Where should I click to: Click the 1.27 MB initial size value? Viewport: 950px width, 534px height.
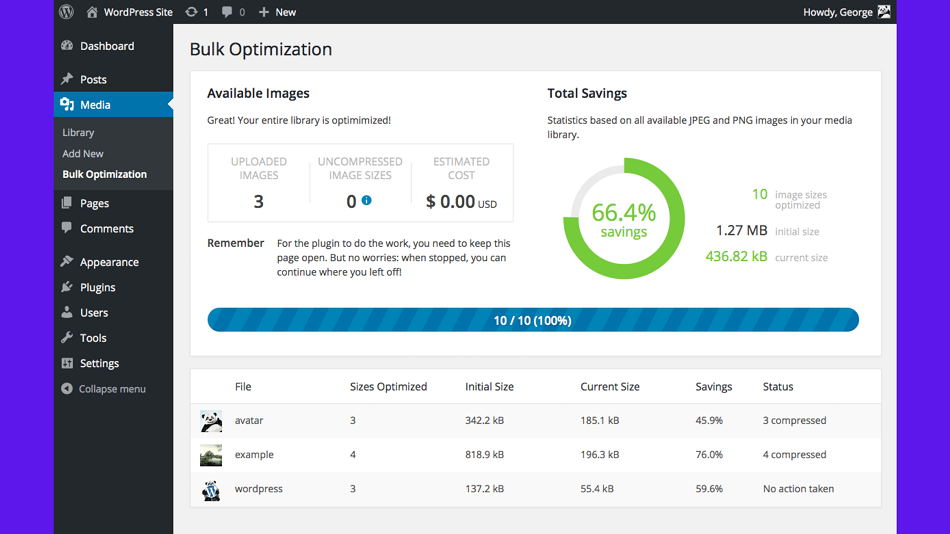click(742, 230)
